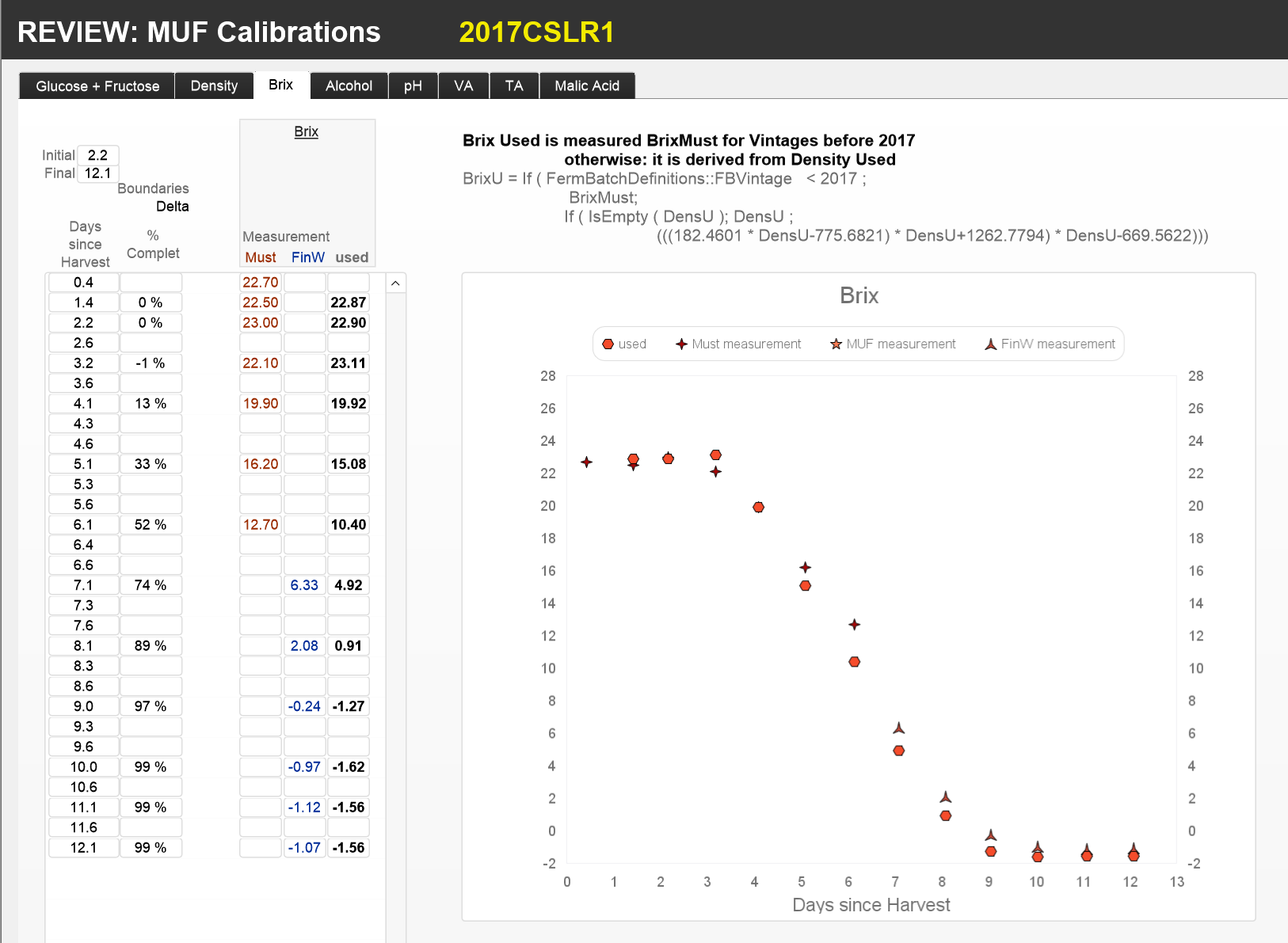Viewport: 1288px width, 943px height.
Task: Select FinW value -1.07
Action: click(x=305, y=848)
